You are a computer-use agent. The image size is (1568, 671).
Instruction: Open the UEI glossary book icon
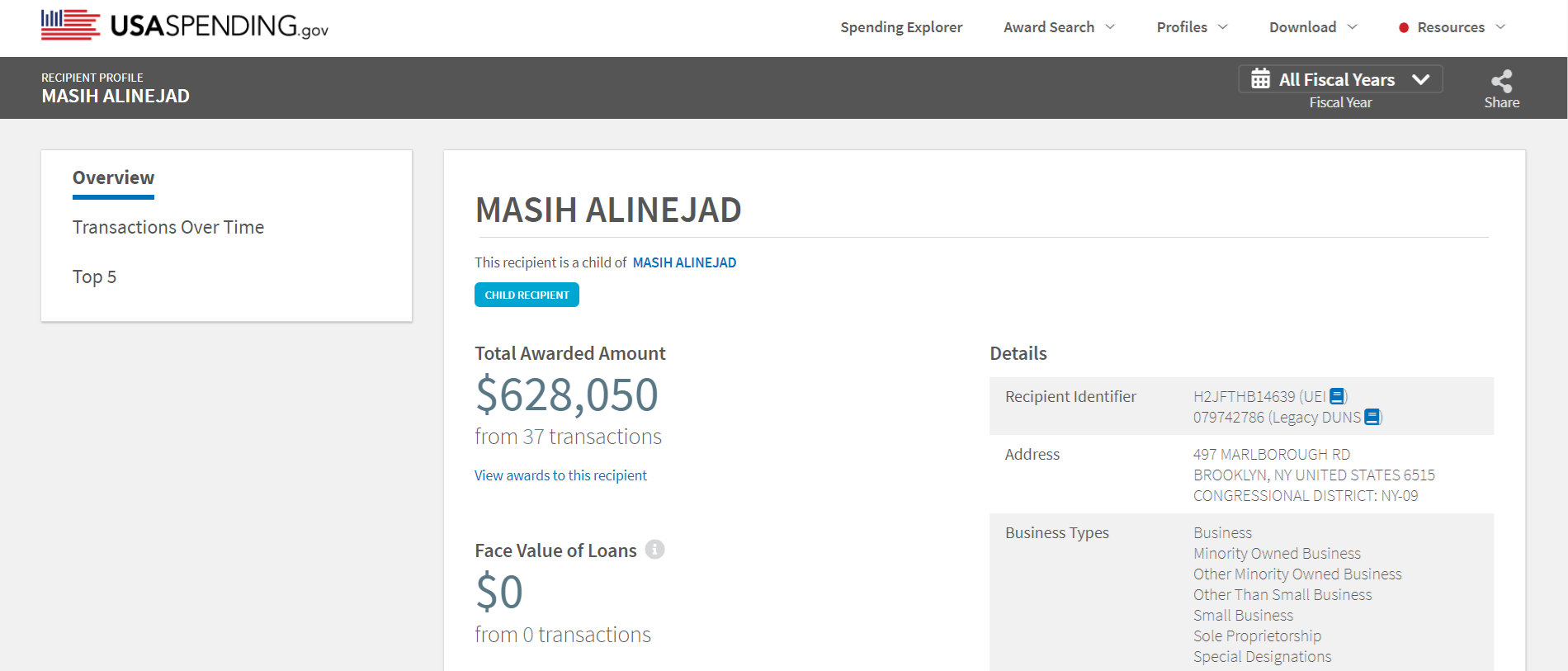tap(1337, 396)
